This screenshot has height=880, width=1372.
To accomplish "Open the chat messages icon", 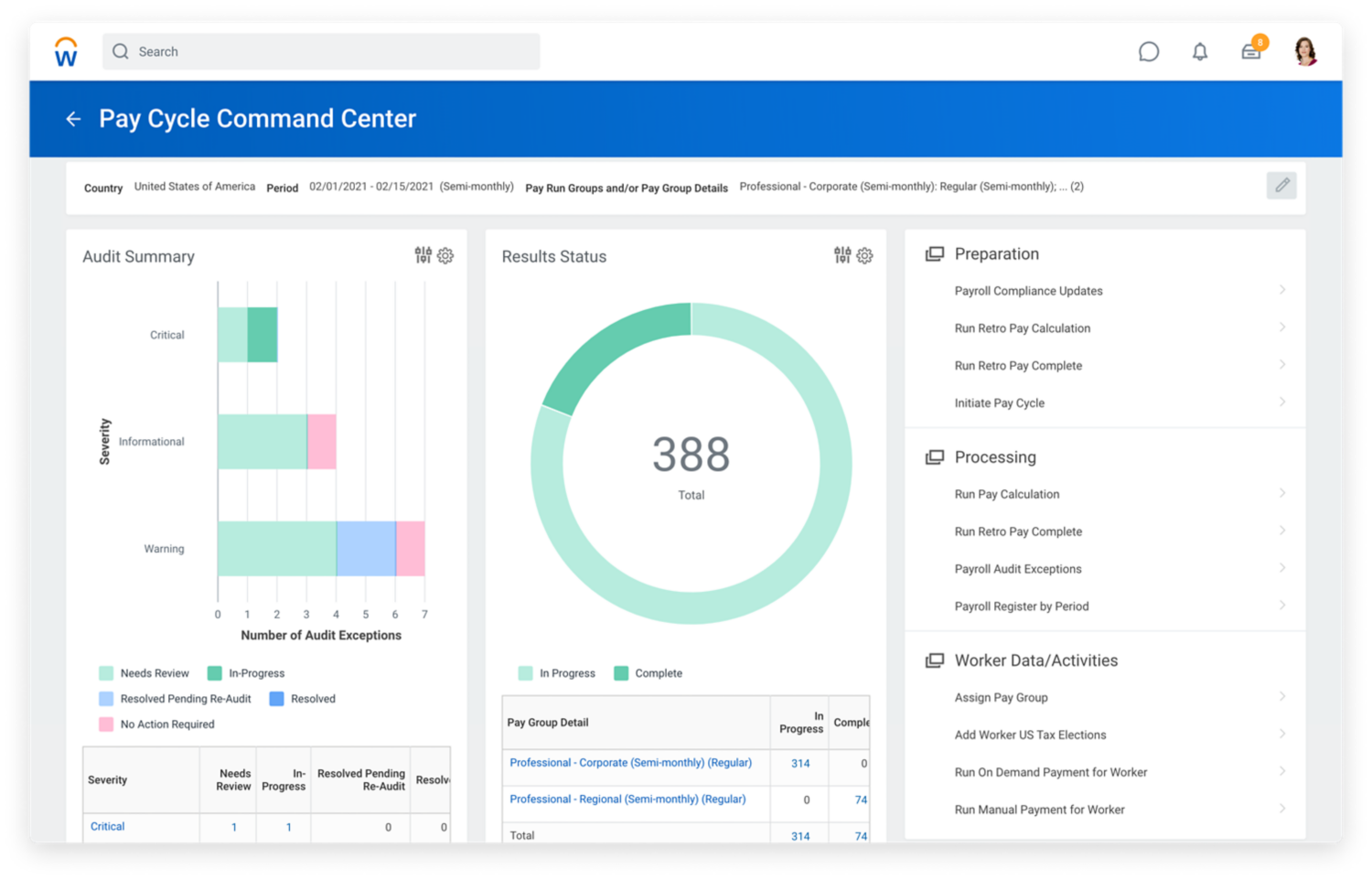I will click(1148, 52).
